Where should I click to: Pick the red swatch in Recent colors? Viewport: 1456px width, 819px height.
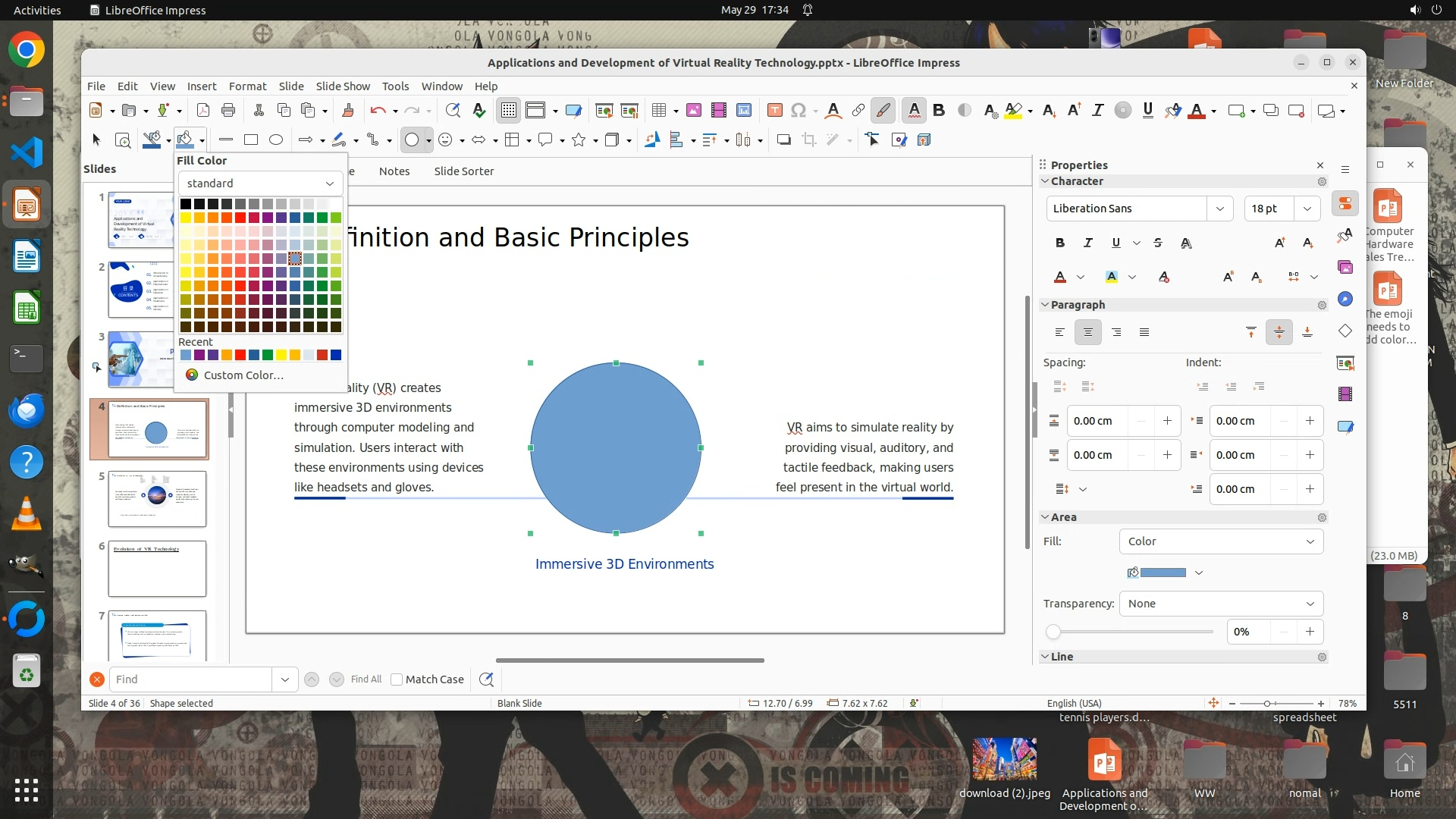240,355
